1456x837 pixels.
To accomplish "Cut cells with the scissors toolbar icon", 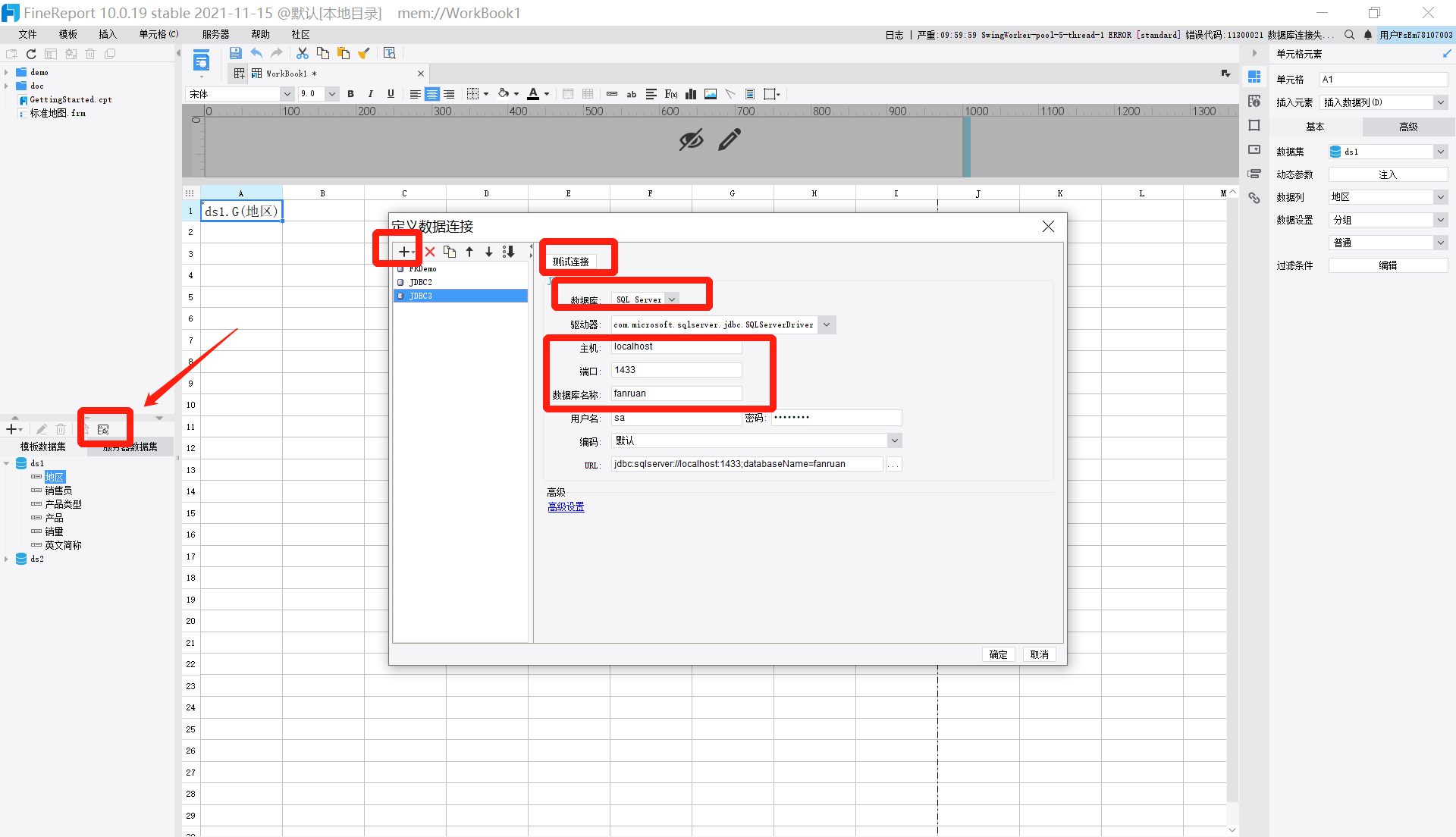I will [x=302, y=53].
